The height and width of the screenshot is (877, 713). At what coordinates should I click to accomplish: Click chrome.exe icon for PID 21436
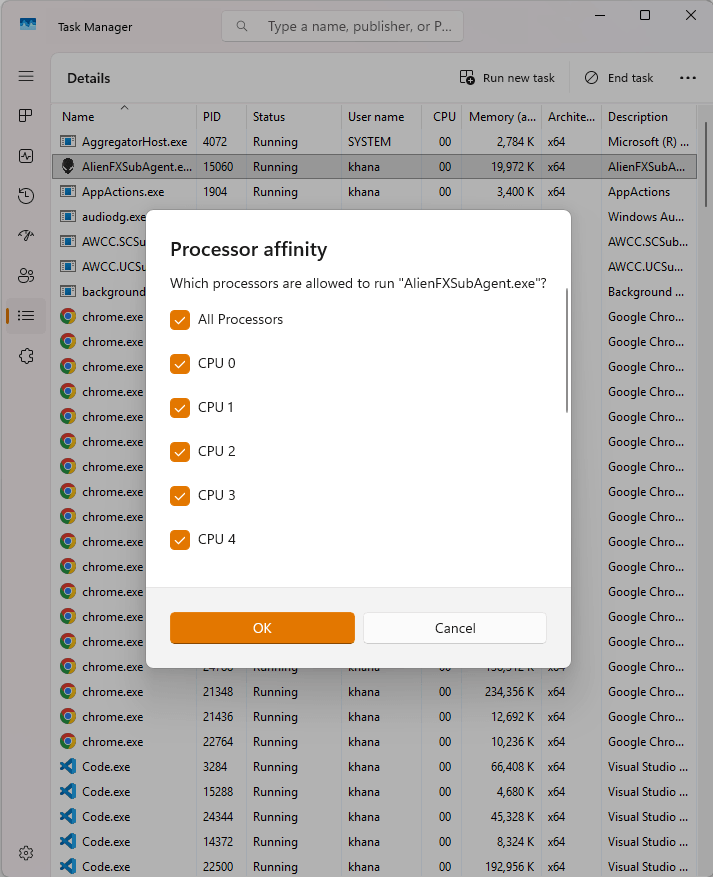click(68, 716)
